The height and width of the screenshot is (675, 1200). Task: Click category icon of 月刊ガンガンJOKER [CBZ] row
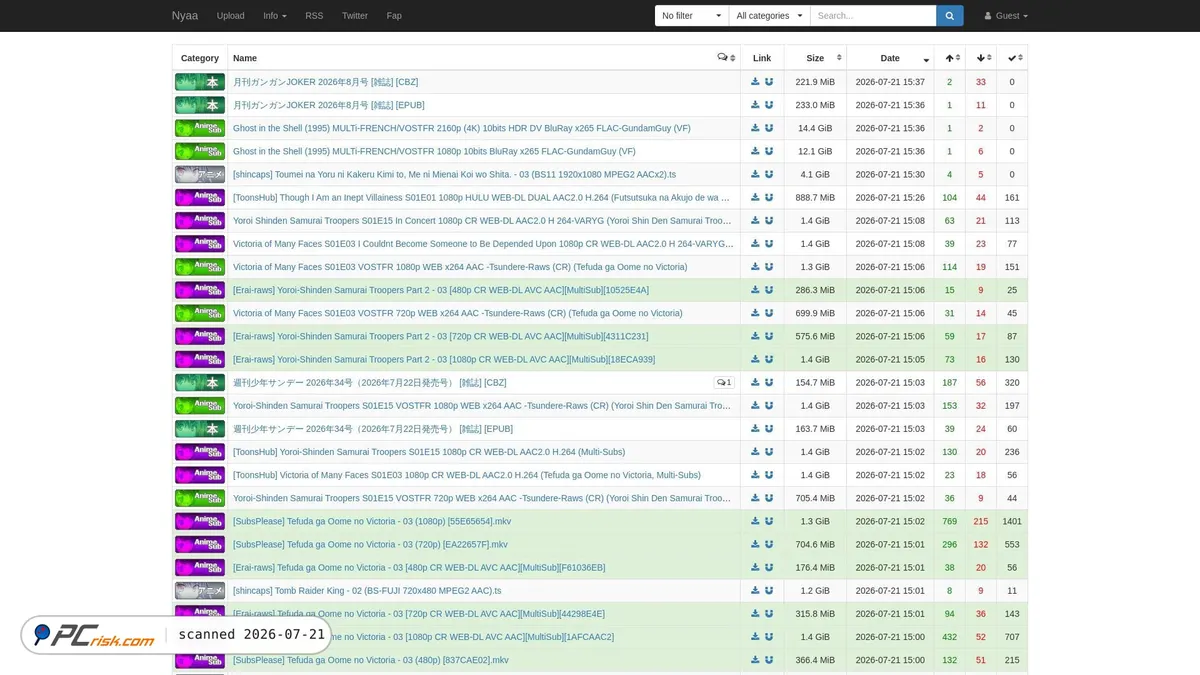[x=200, y=82]
